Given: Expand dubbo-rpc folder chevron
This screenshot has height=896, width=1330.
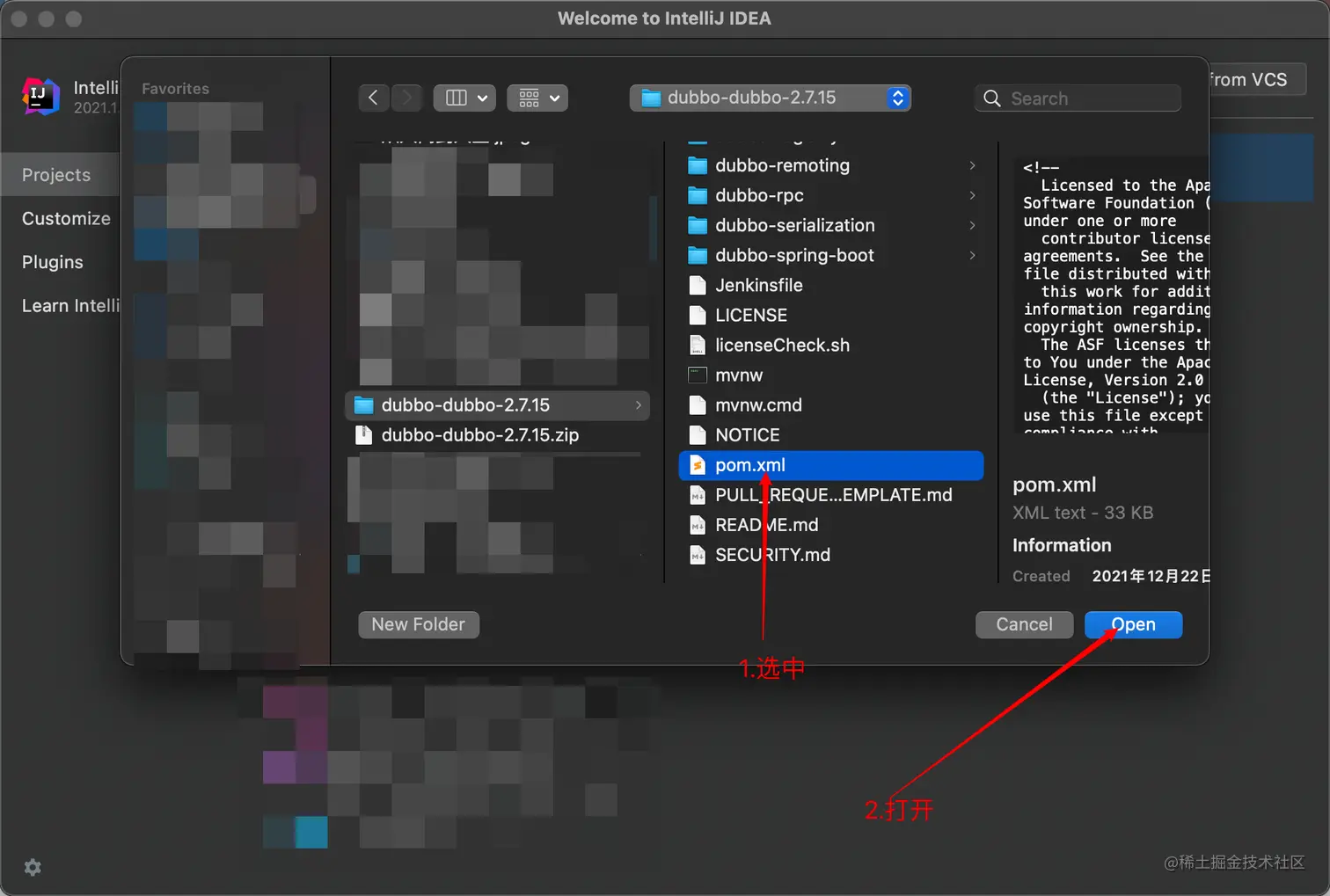Looking at the screenshot, I should (x=972, y=195).
